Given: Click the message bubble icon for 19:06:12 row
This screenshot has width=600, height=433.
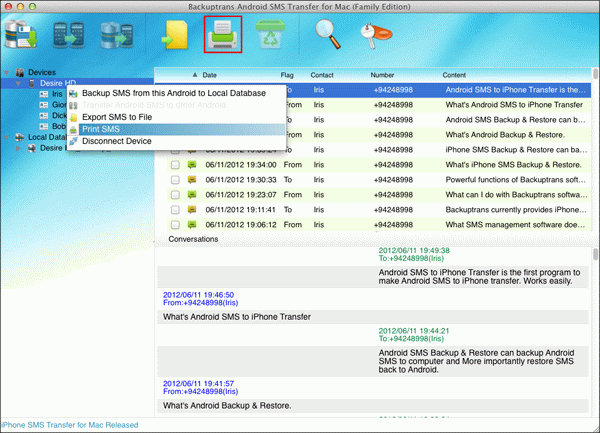Looking at the screenshot, I should [x=192, y=224].
